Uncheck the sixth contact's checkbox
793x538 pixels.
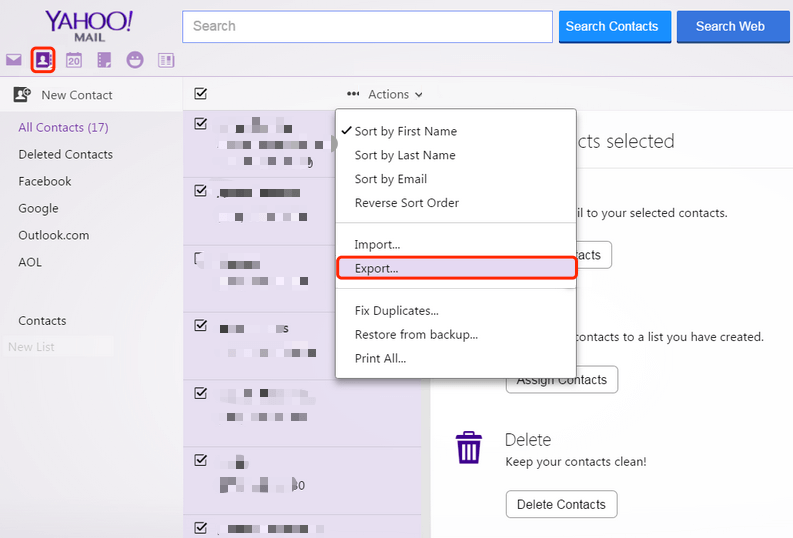(x=201, y=460)
